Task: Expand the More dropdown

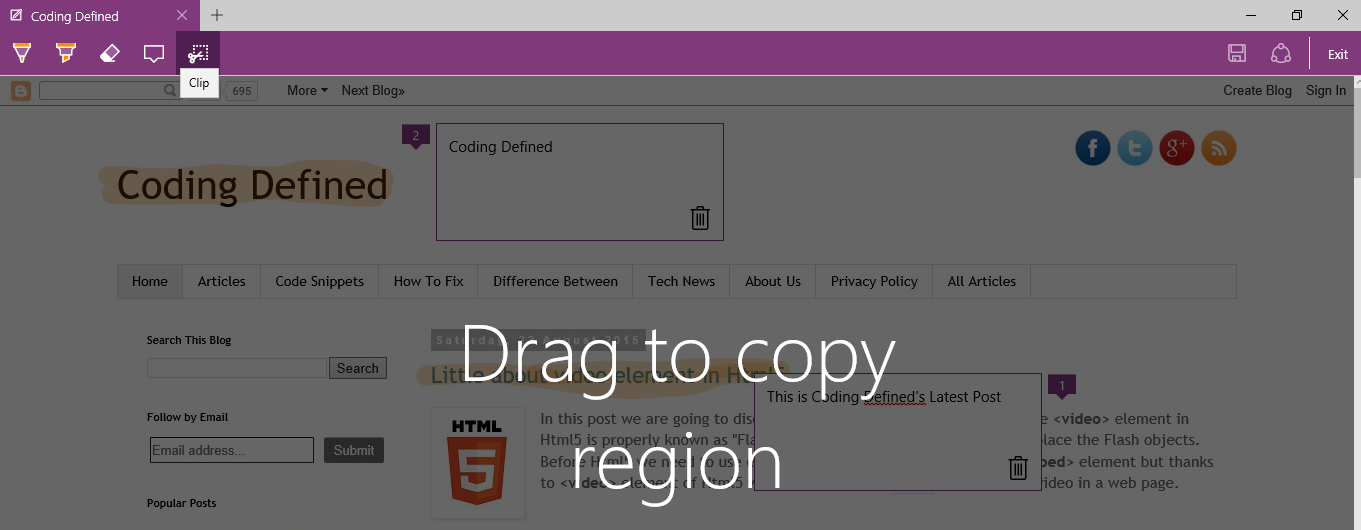Action: pos(308,90)
